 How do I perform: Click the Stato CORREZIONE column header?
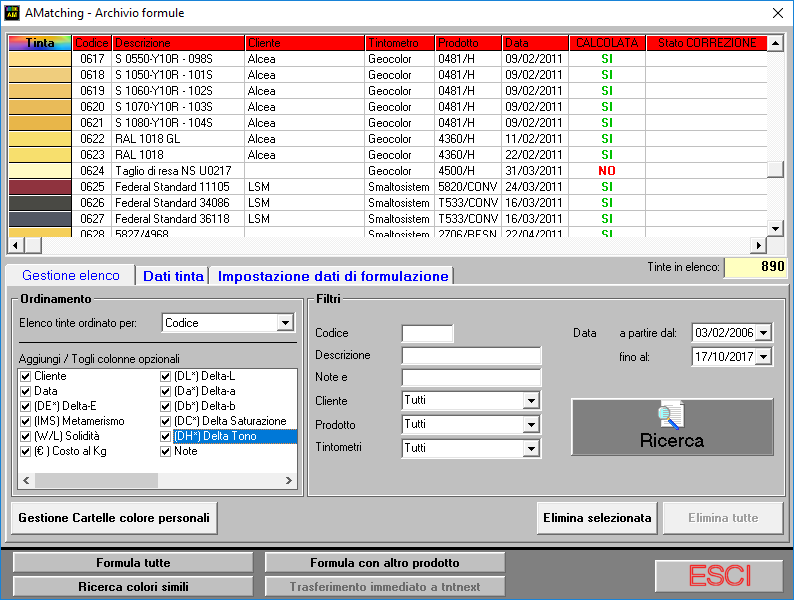707,43
